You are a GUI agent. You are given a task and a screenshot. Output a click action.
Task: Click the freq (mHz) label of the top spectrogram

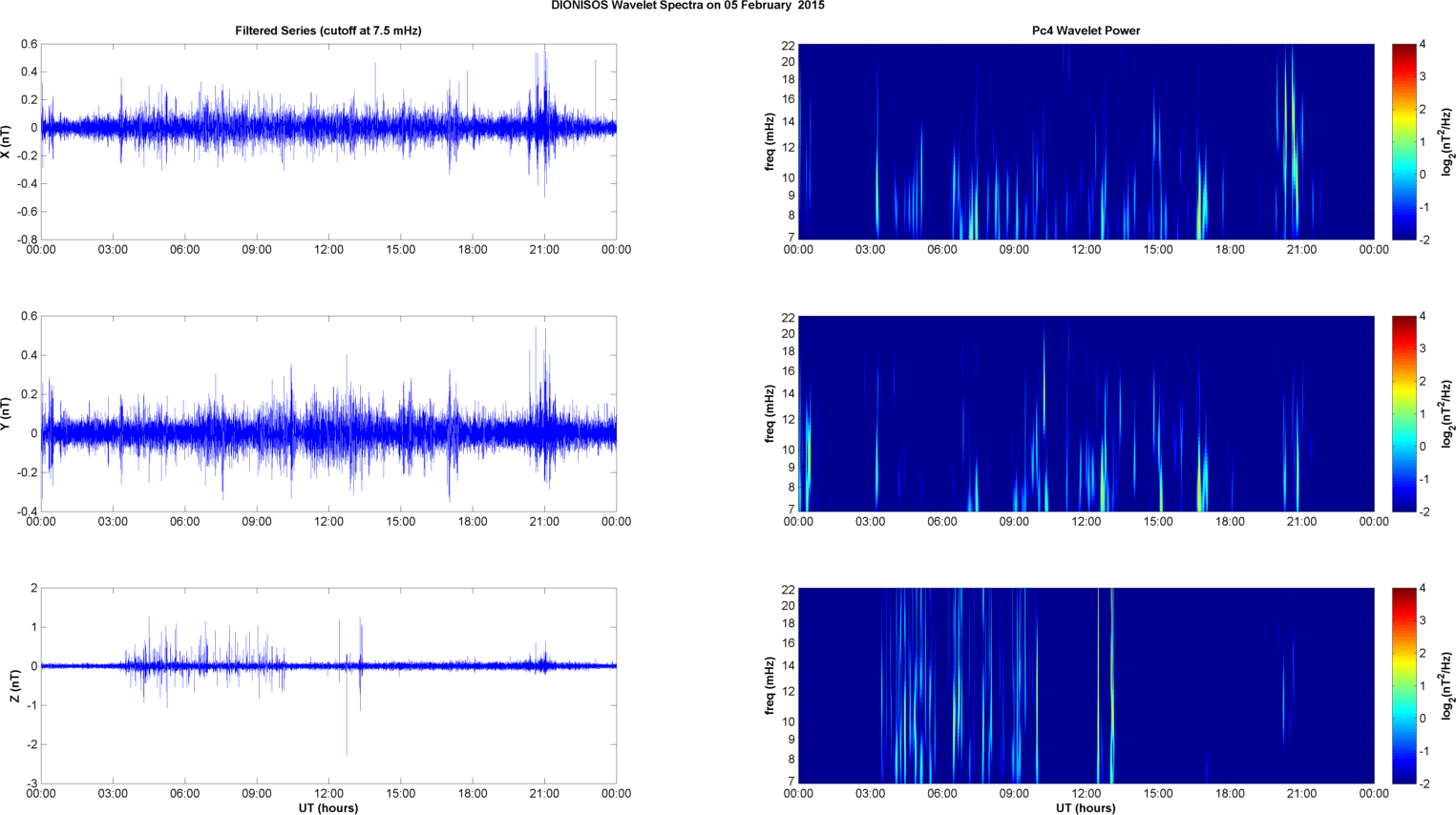(x=770, y=141)
